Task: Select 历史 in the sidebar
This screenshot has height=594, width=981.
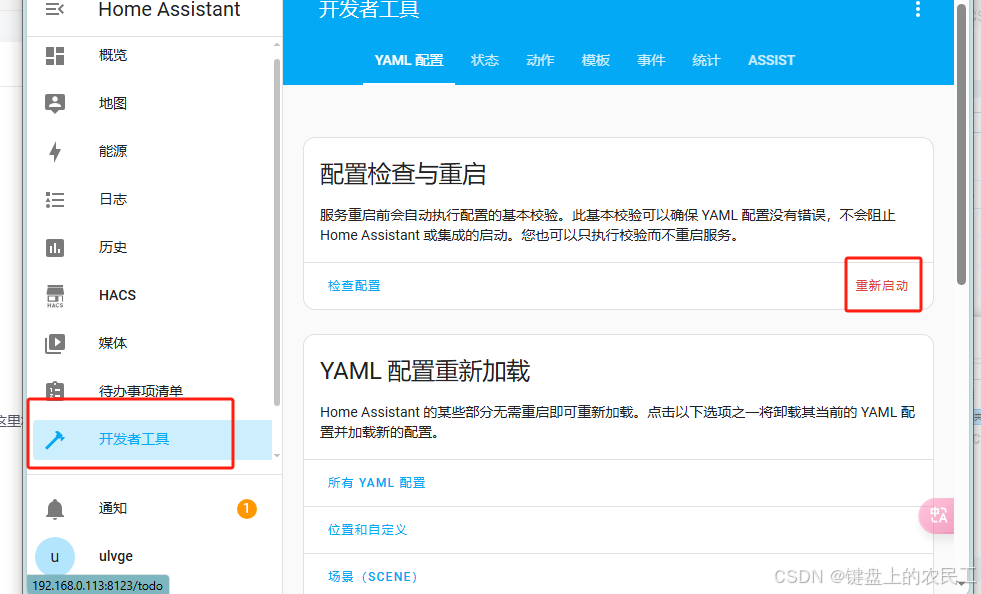Action: click(113, 248)
